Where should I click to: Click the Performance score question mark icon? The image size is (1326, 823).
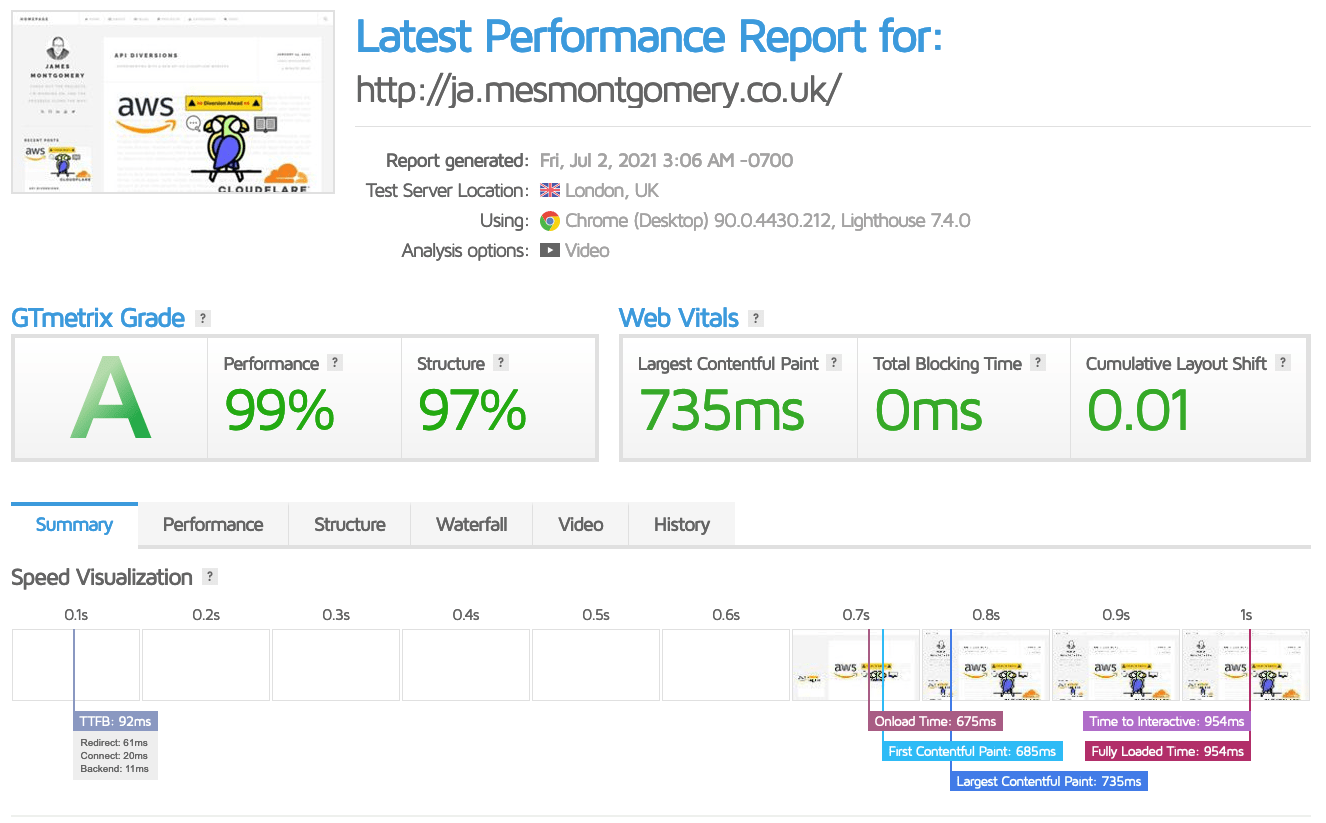(337, 362)
